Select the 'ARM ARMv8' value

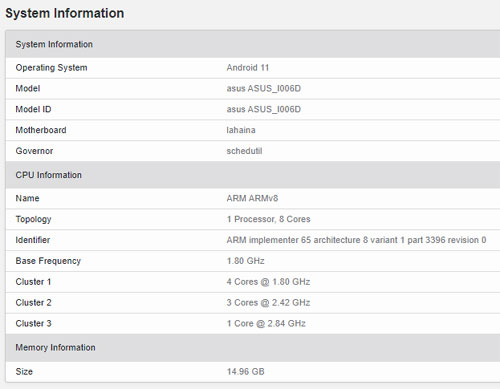pyautogui.click(x=252, y=198)
